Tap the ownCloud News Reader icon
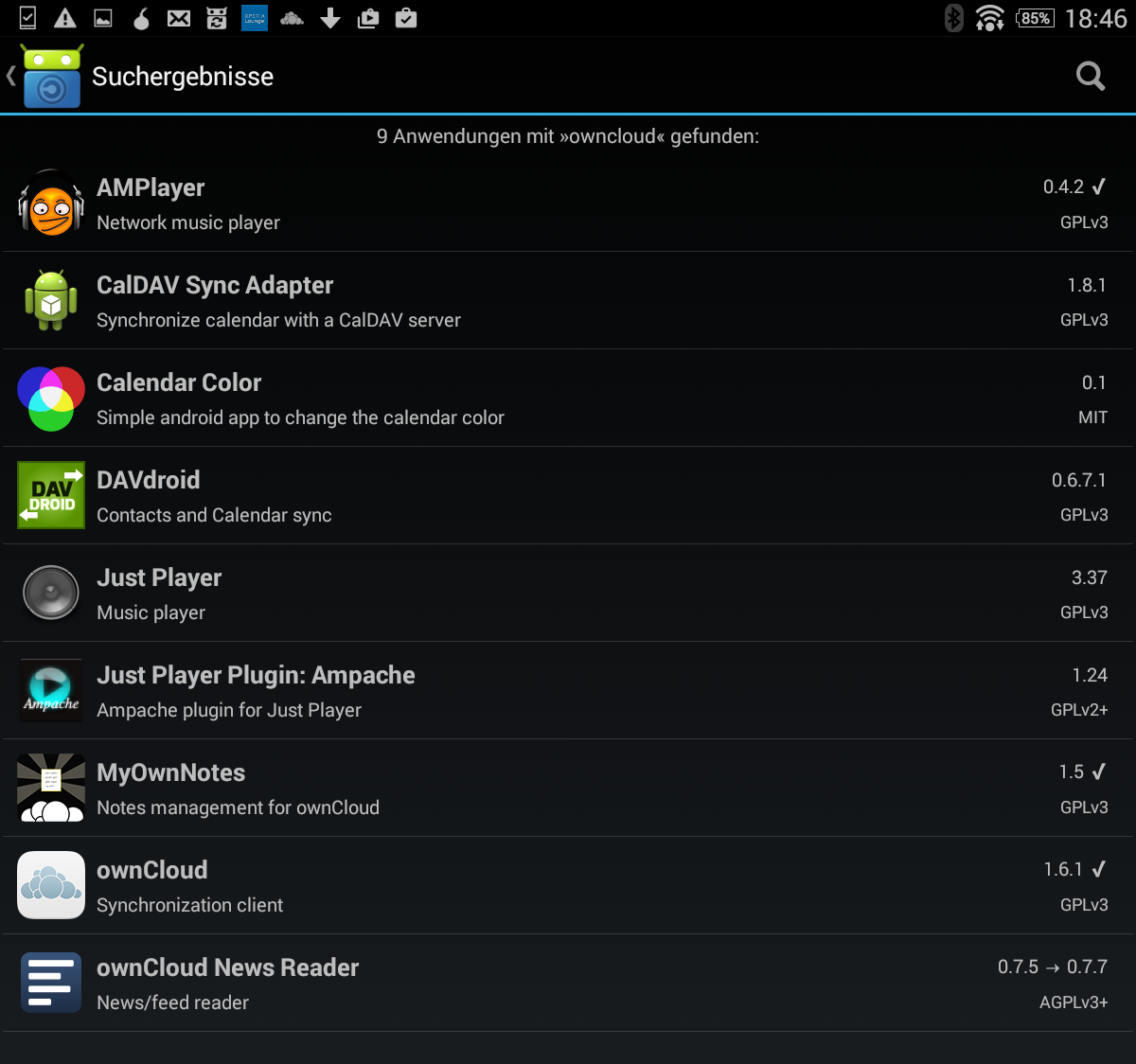Screen dimensions: 1136x1064 click(51, 983)
